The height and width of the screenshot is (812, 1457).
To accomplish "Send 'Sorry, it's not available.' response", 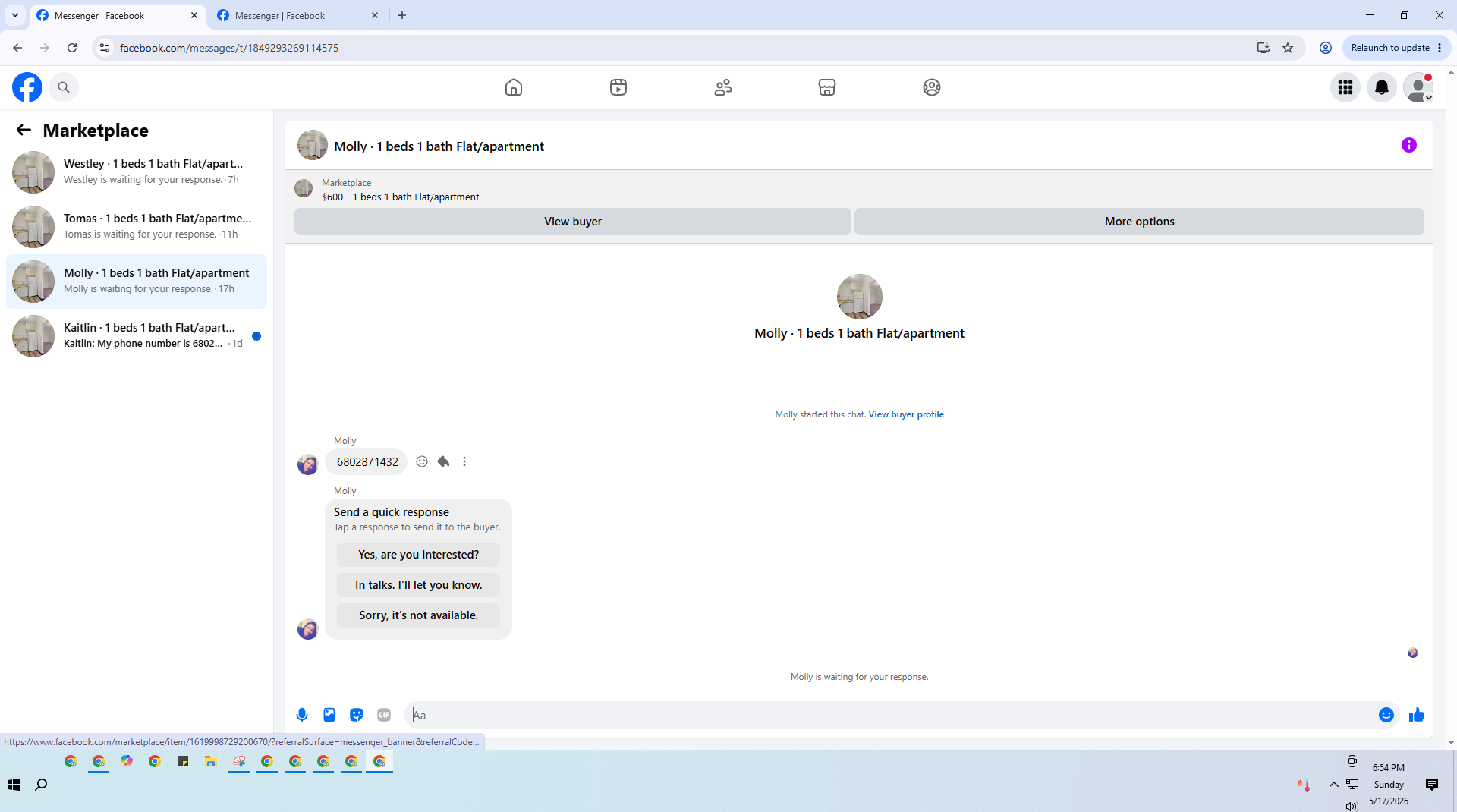I will [418, 615].
